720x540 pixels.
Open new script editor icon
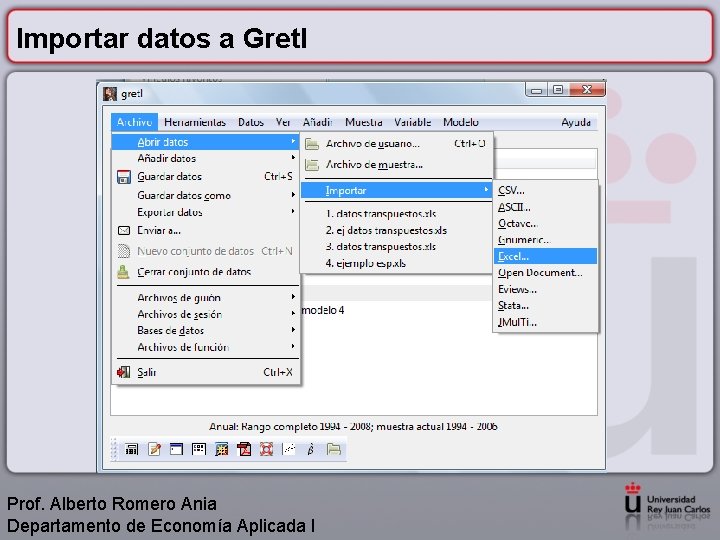(154, 449)
